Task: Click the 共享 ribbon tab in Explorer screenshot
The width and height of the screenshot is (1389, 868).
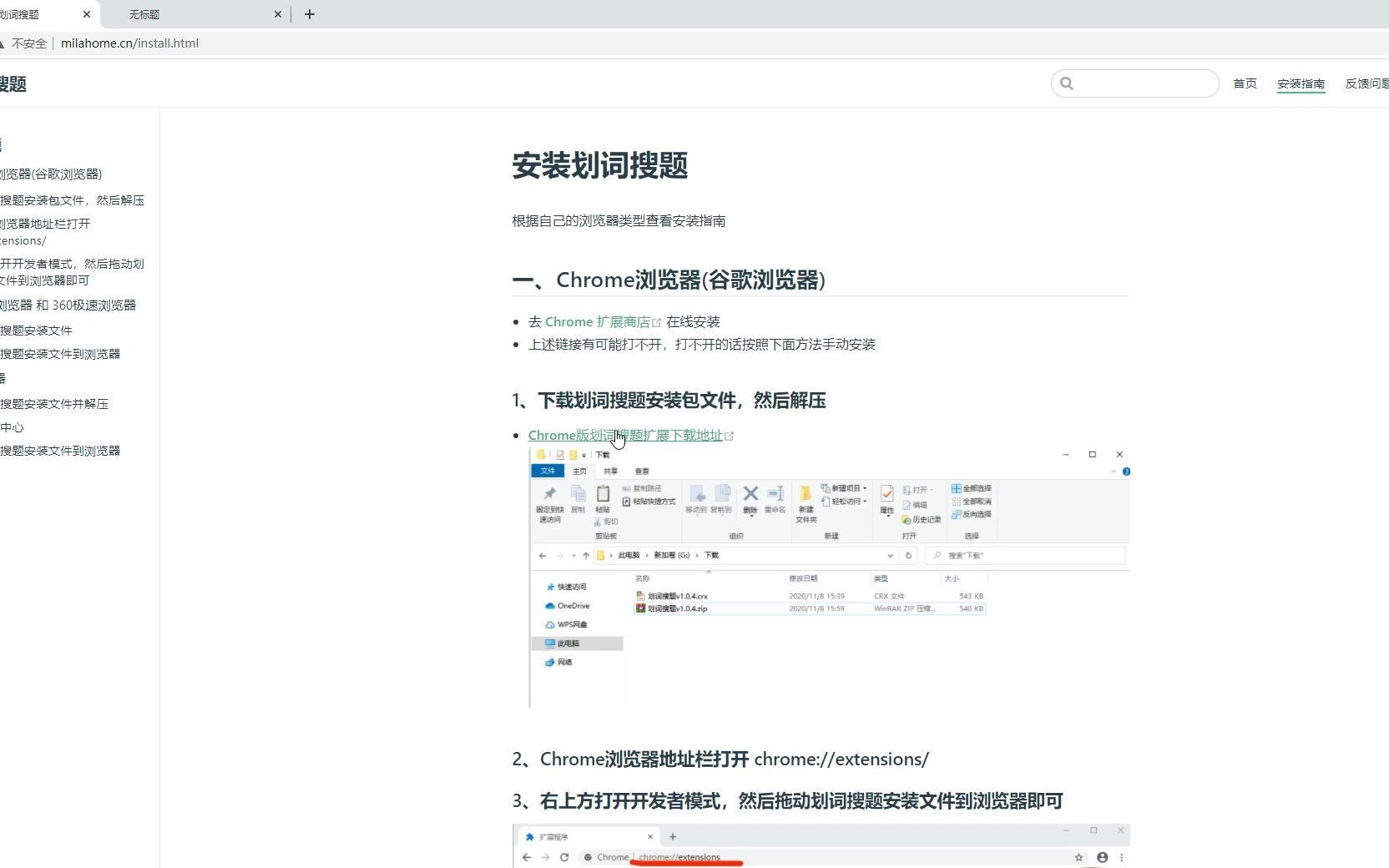Action: 610,471
